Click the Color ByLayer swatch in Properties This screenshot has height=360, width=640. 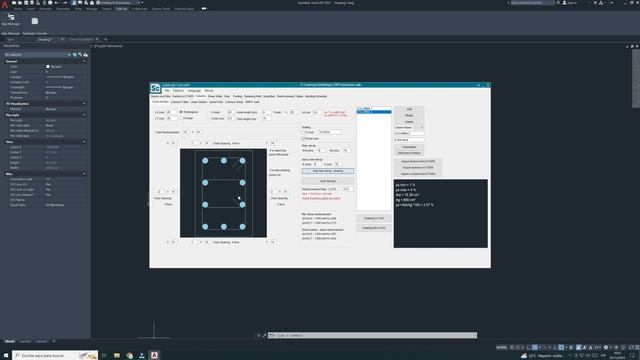click(48, 67)
